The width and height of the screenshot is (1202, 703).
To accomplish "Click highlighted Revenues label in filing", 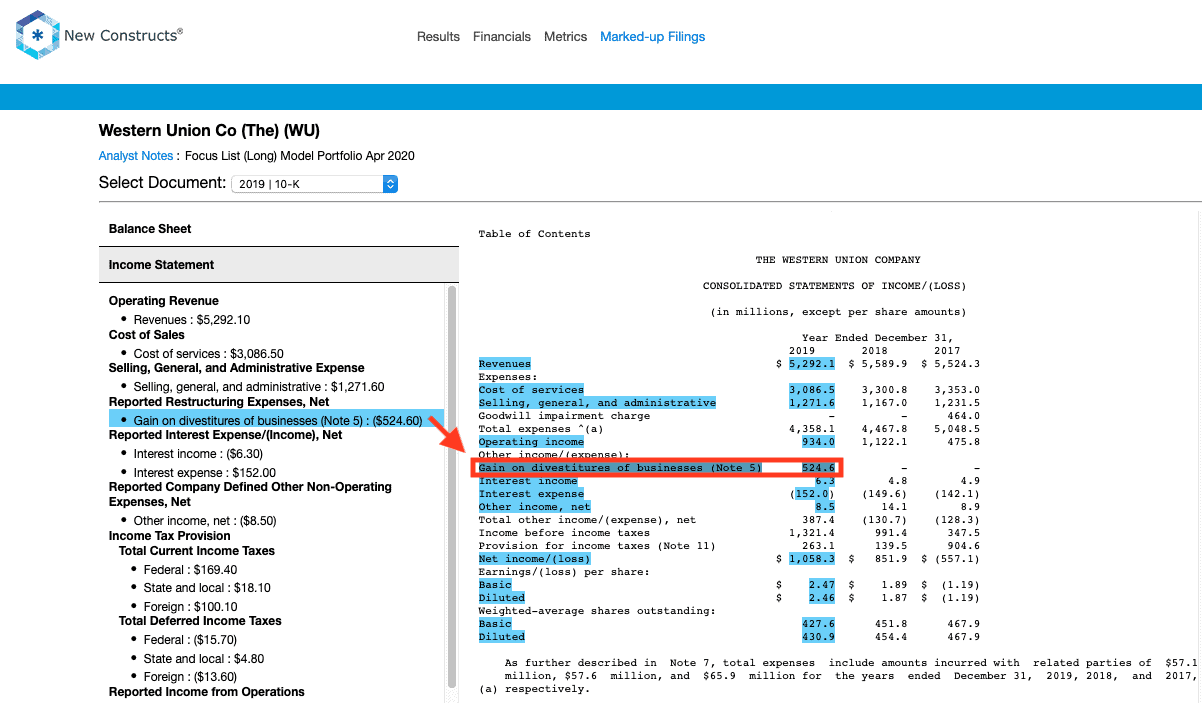I will (x=505, y=364).
